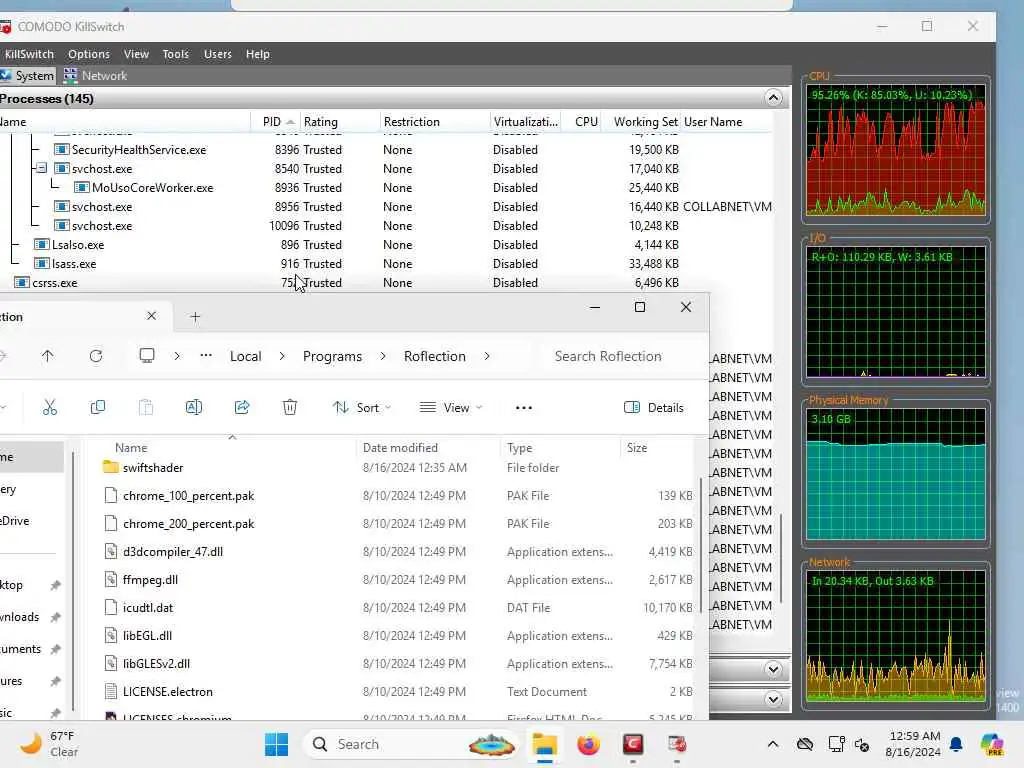Image resolution: width=1024 pixels, height=768 pixels.
Task: Add a new File Explorer tab
Action: coord(195,317)
